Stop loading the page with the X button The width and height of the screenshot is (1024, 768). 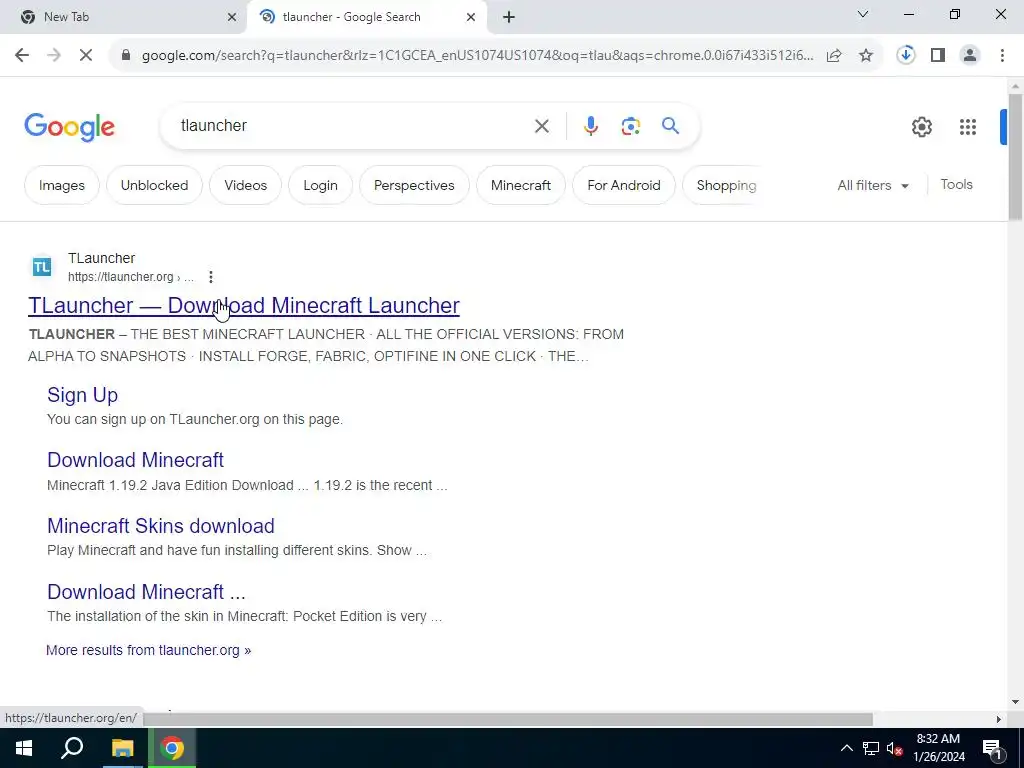click(86, 56)
